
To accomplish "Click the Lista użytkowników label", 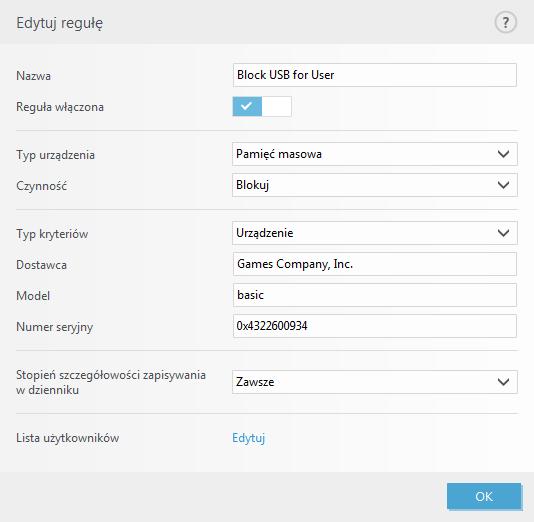I will [67, 438].
